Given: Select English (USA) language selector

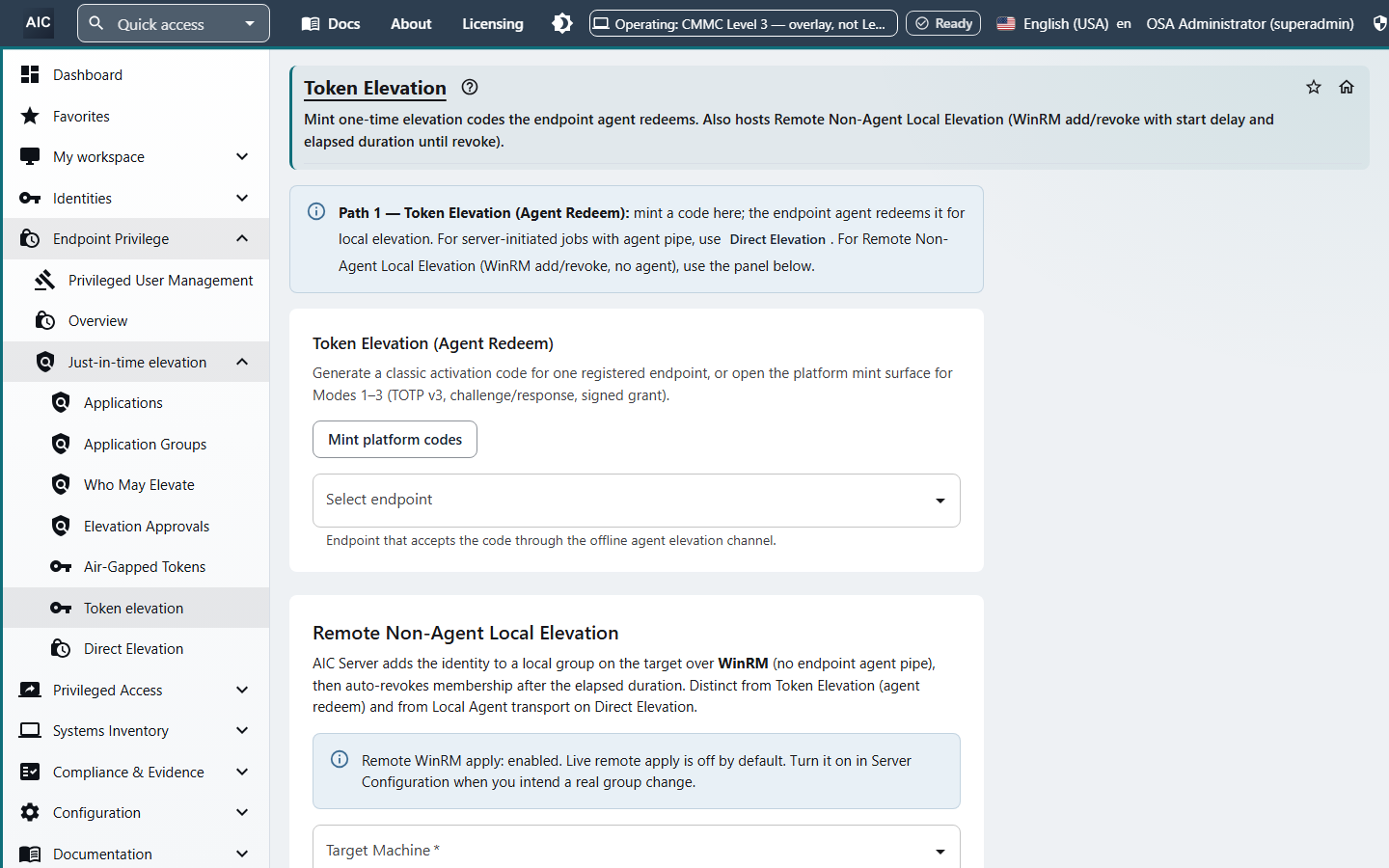Looking at the screenshot, I should click(1064, 23).
